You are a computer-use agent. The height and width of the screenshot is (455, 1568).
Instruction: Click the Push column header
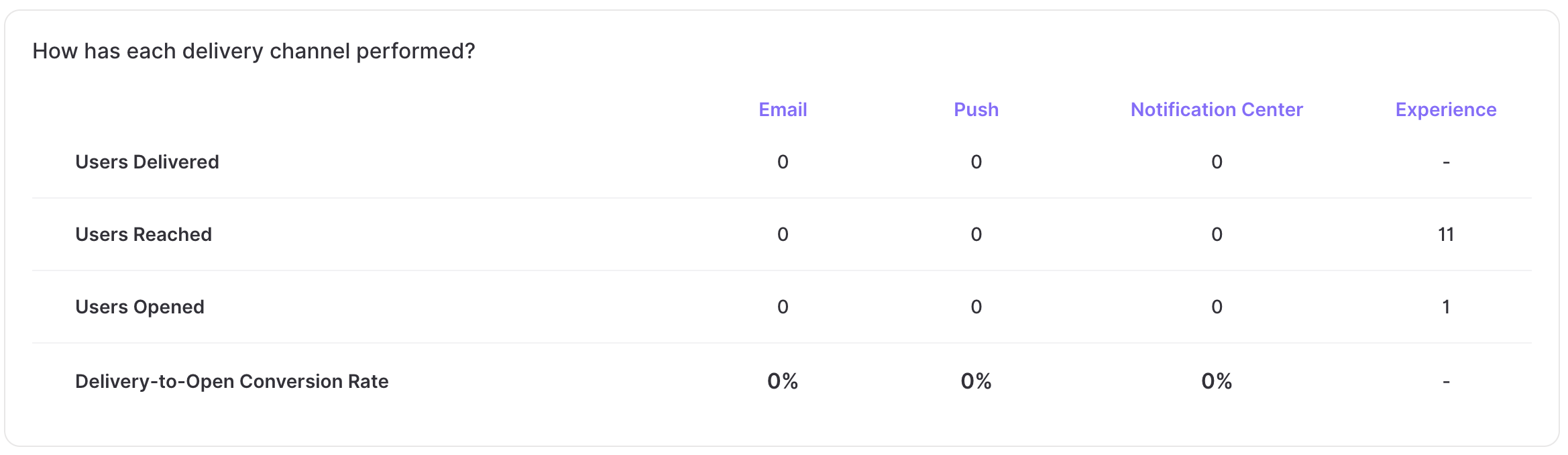click(x=976, y=109)
